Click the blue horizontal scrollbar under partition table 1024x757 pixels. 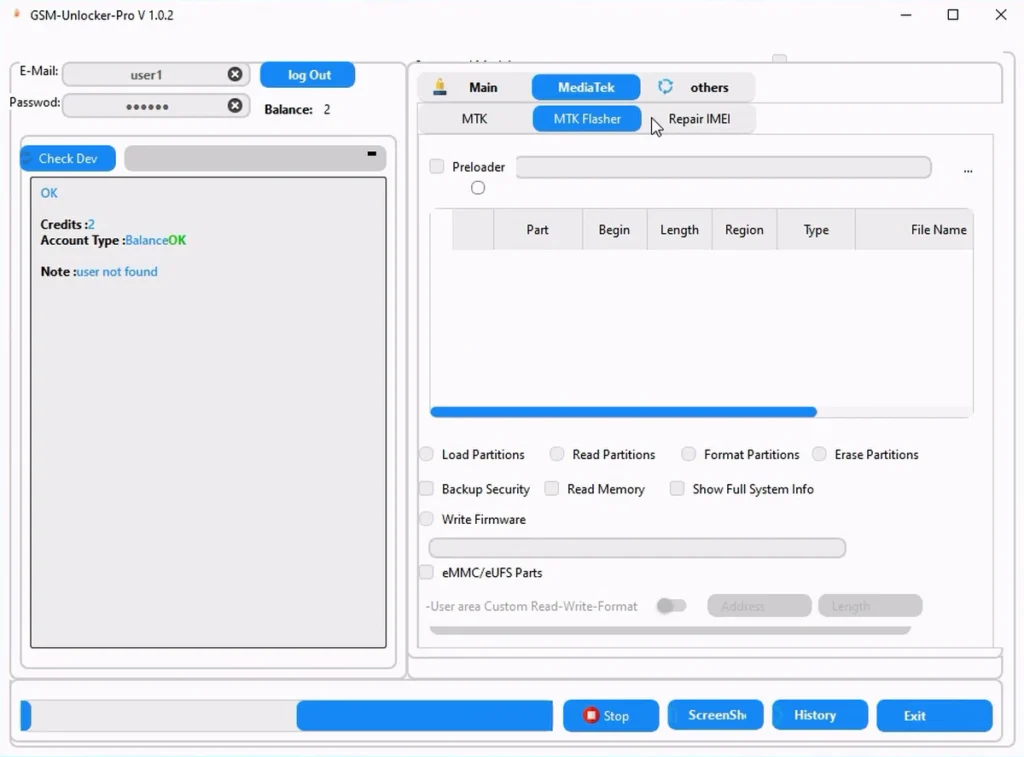[x=623, y=412]
